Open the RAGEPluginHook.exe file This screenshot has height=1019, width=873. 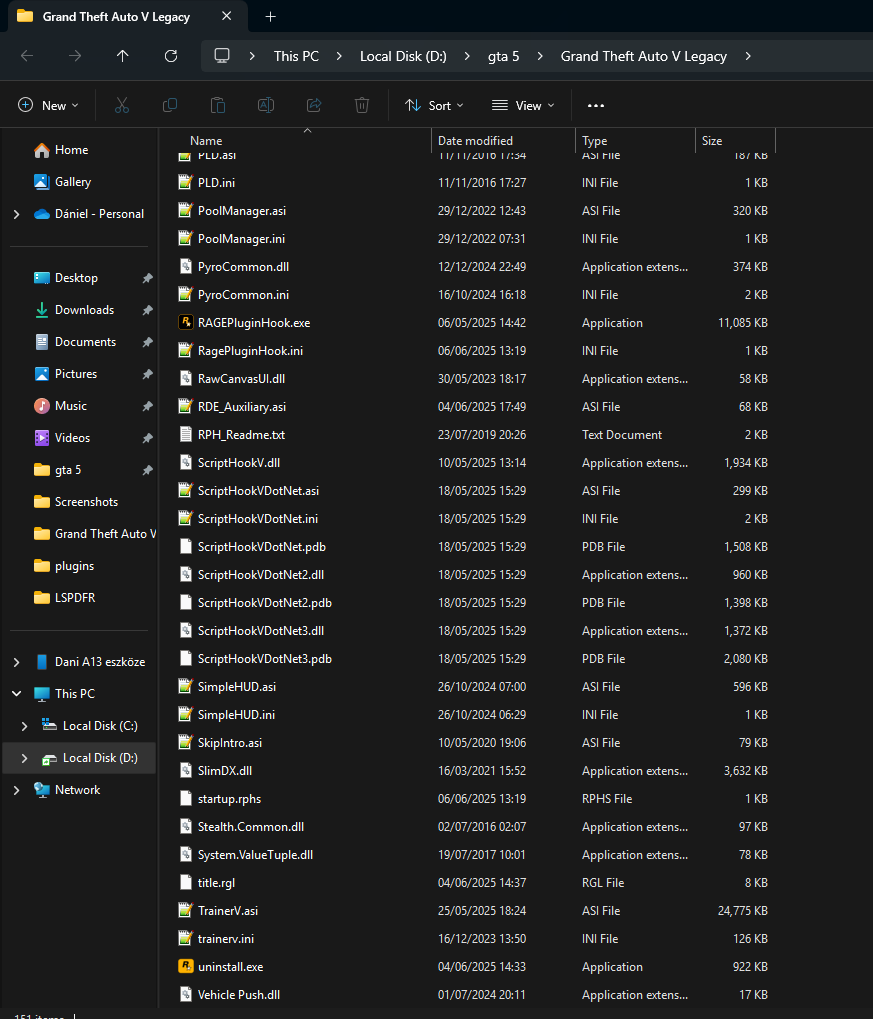click(253, 323)
